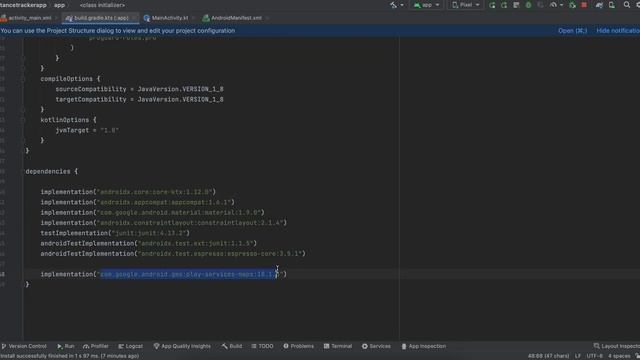Open the Build tool window
The image size is (640, 360).
pos(232,346)
